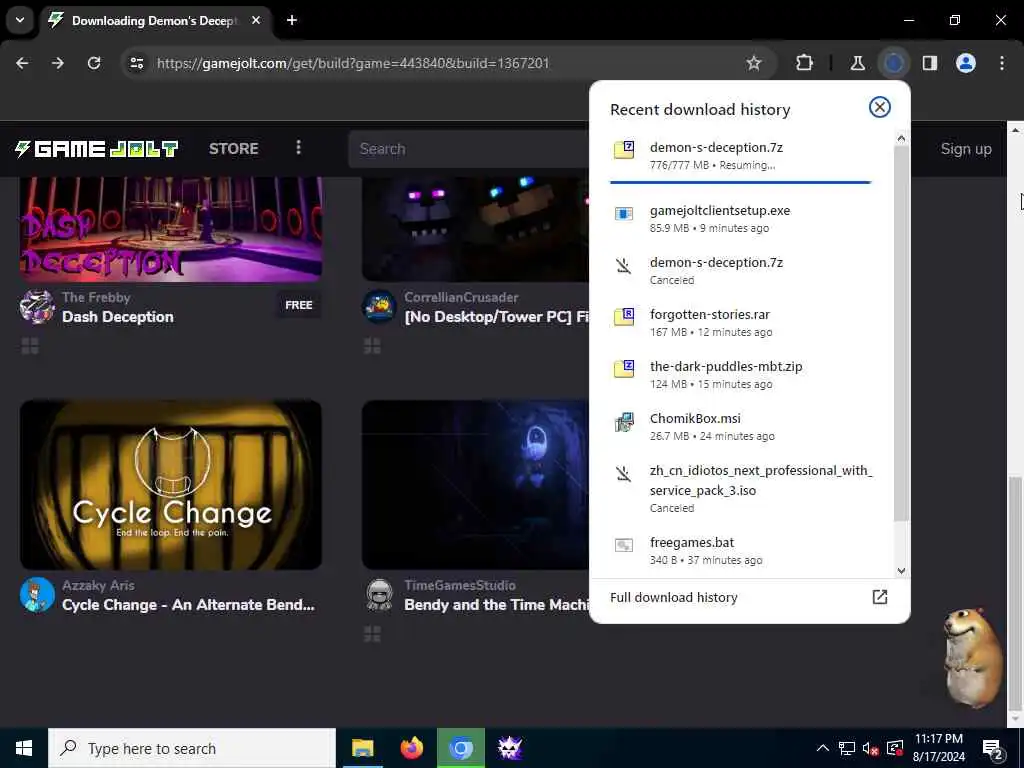Open the Dash Deception title link
This screenshot has height=768, width=1024.
[118, 317]
